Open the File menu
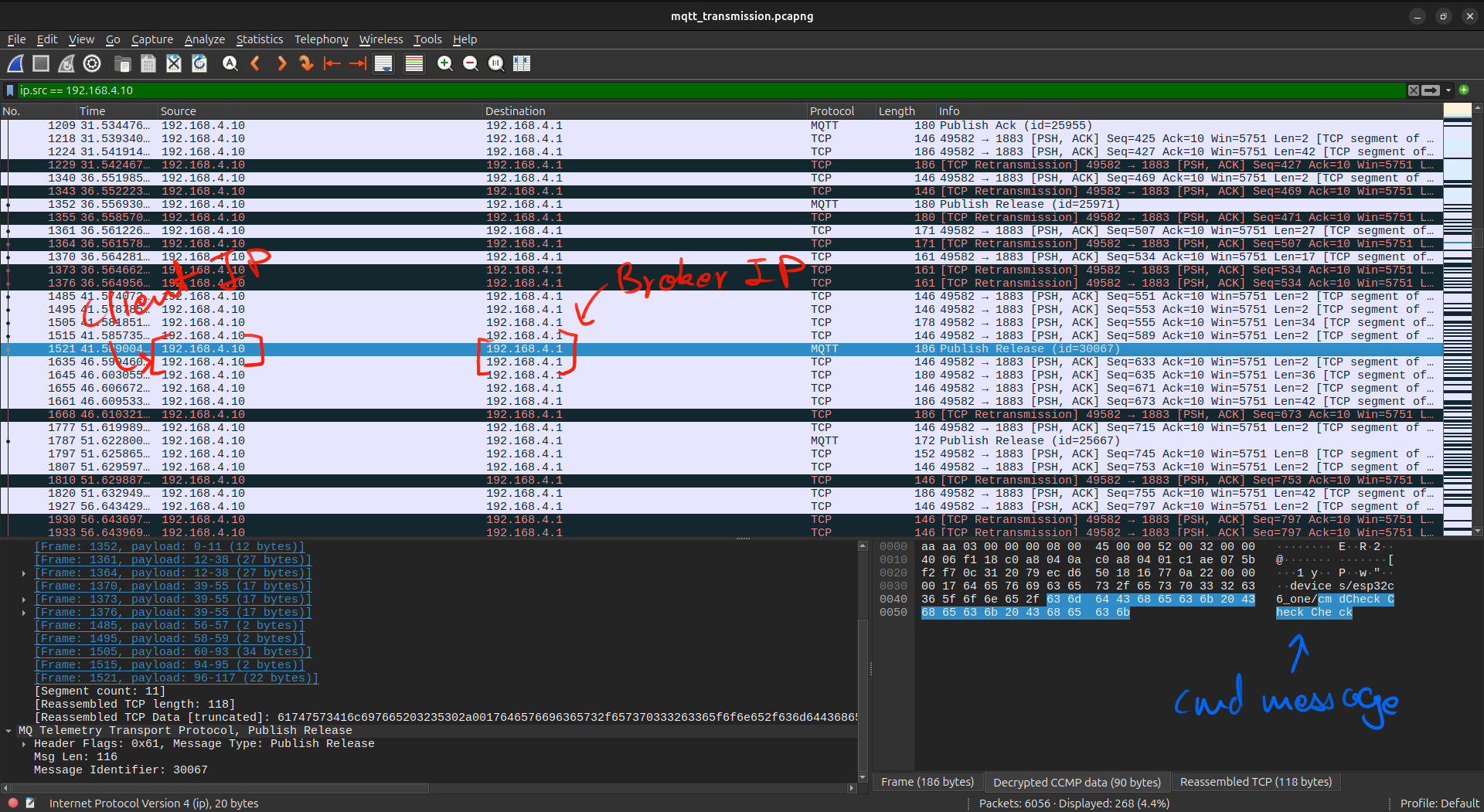Screen dimensions: 1484x812 (16, 39)
